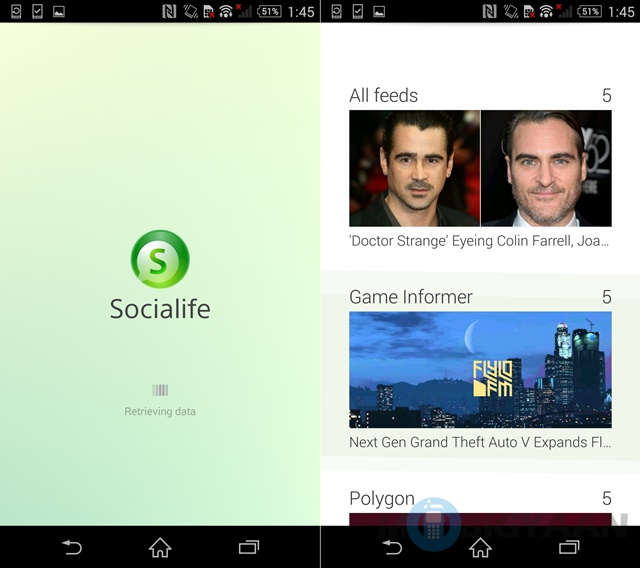Tap picture notification icon on right status bar

pos(379,12)
